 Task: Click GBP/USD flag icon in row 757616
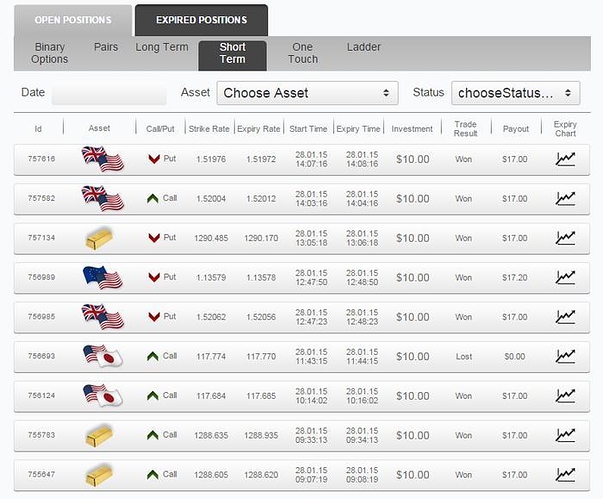click(103, 159)
